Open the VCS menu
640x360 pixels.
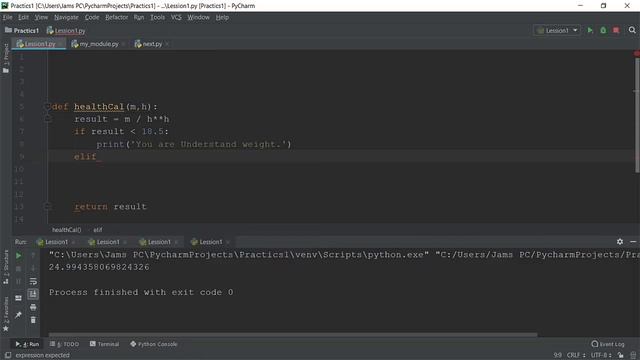coord(176,17)
